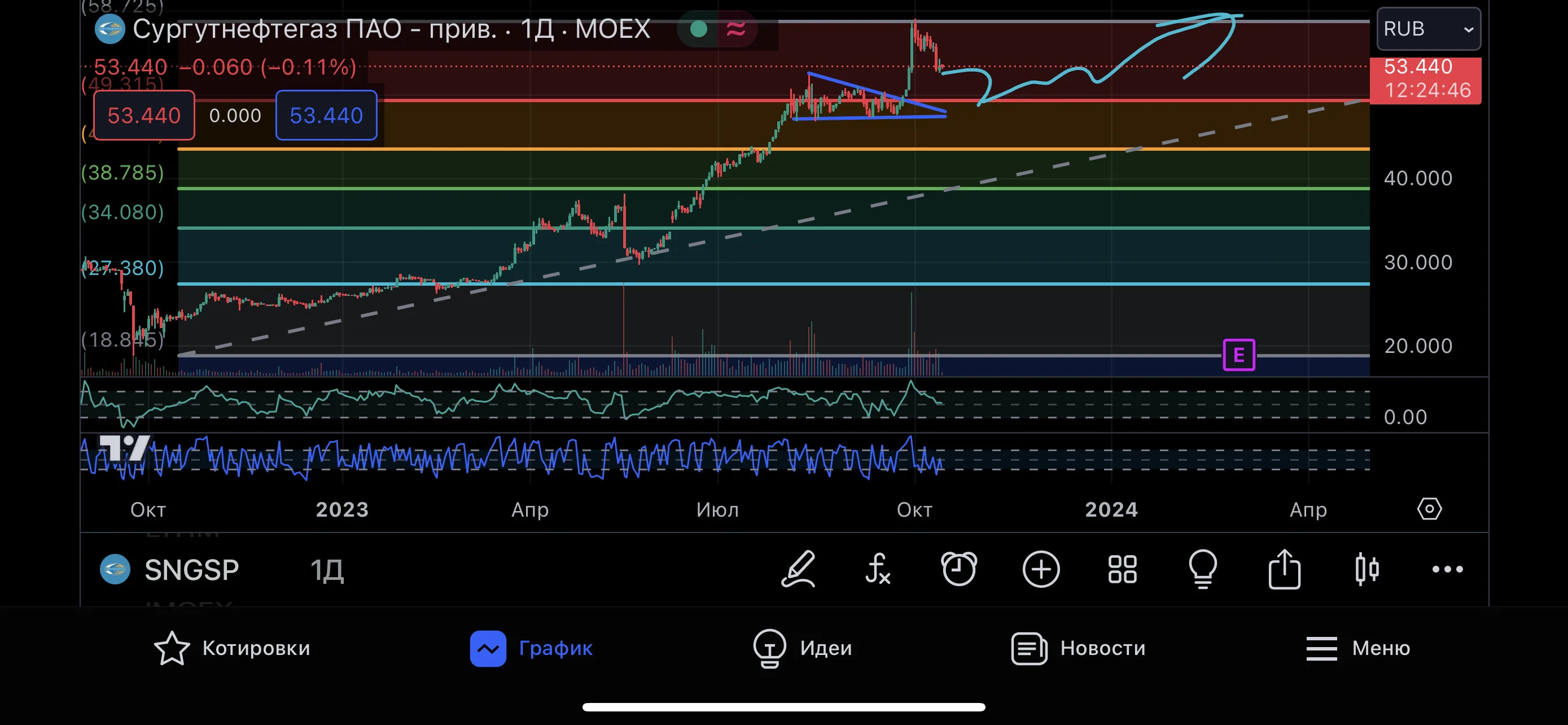Open the Идеи tab
This screenshot has height=725, width=1568.
(x=803, y=648)
